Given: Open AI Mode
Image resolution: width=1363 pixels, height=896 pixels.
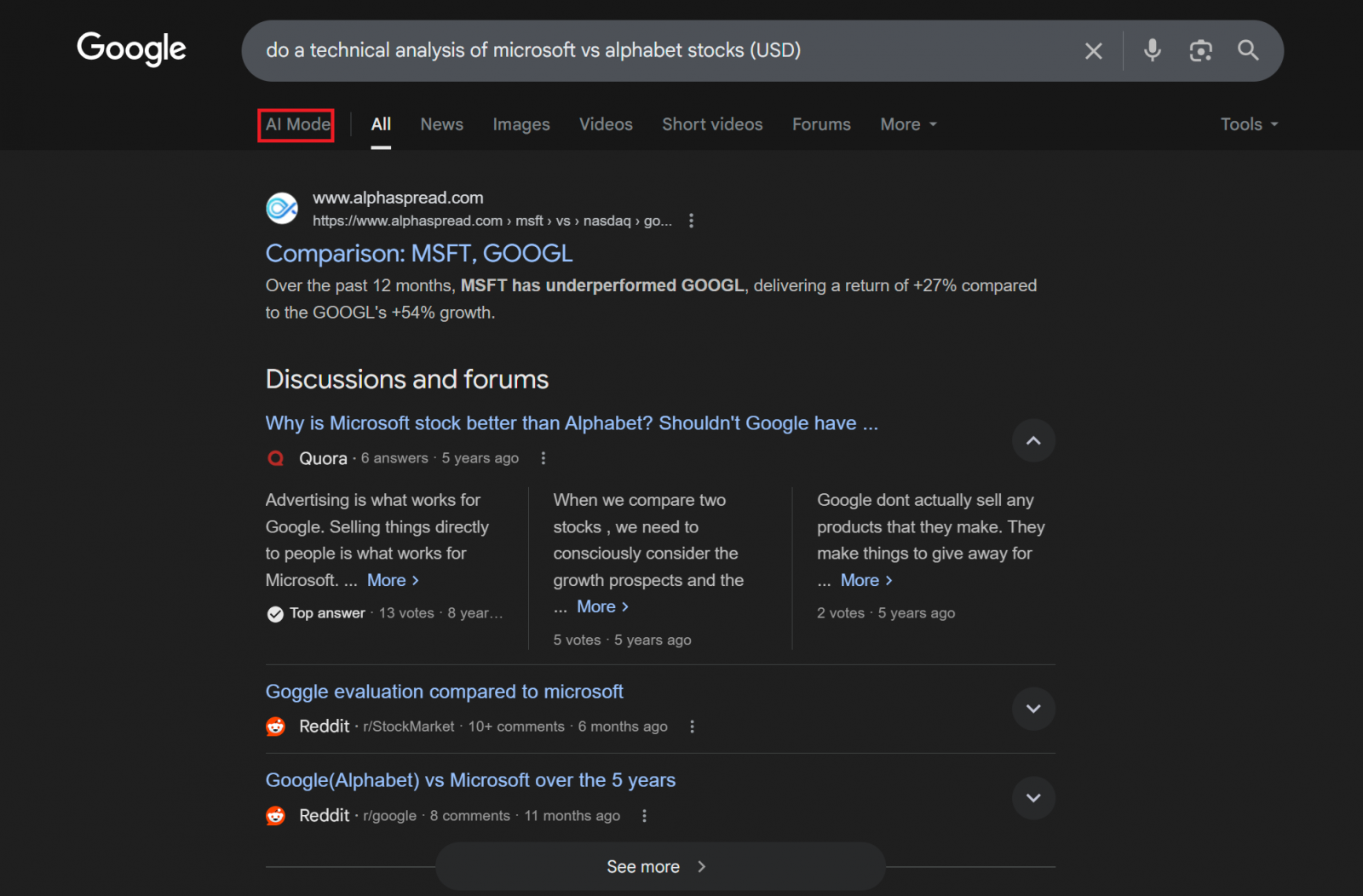Looking at the screenshot, I should click(x=296, y=124).
